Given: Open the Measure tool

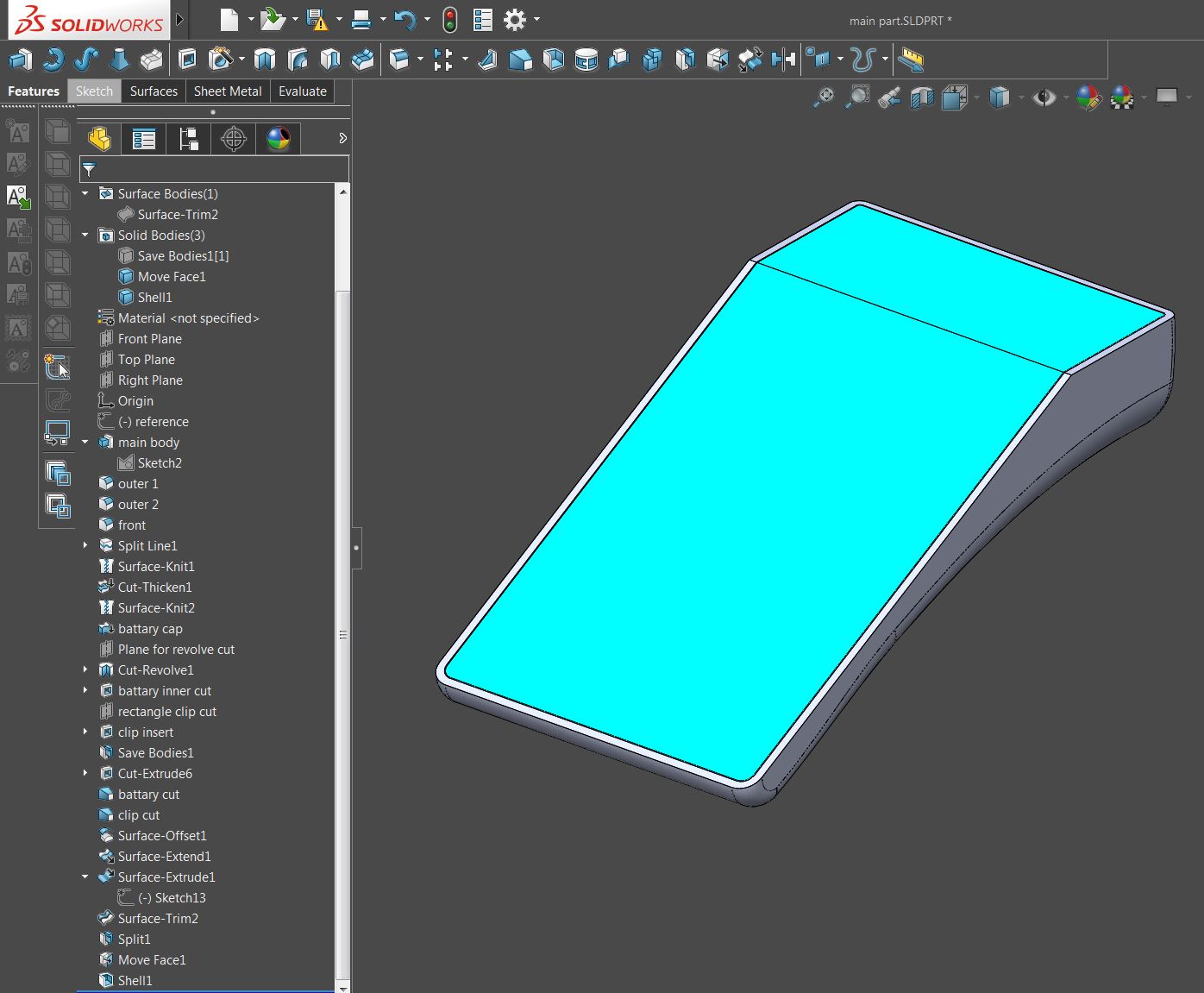Looking at the screenshot, I should 912,60.
